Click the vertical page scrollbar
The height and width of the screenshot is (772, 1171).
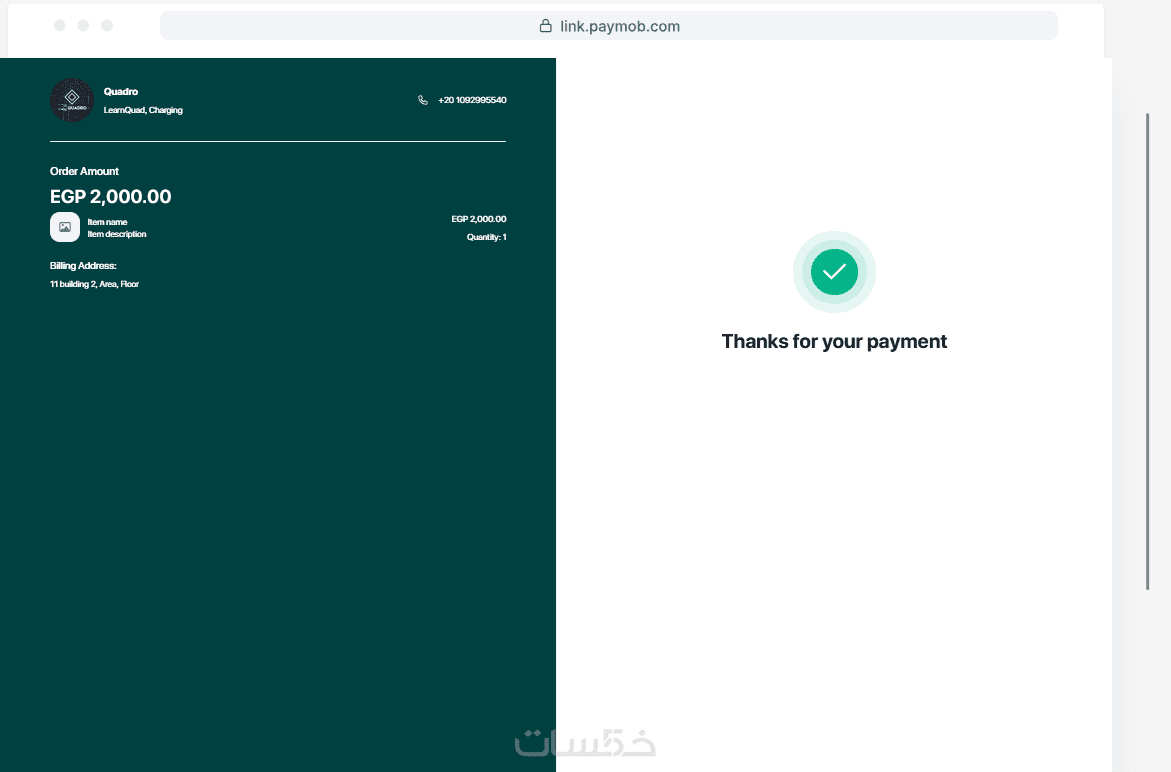1148,352
